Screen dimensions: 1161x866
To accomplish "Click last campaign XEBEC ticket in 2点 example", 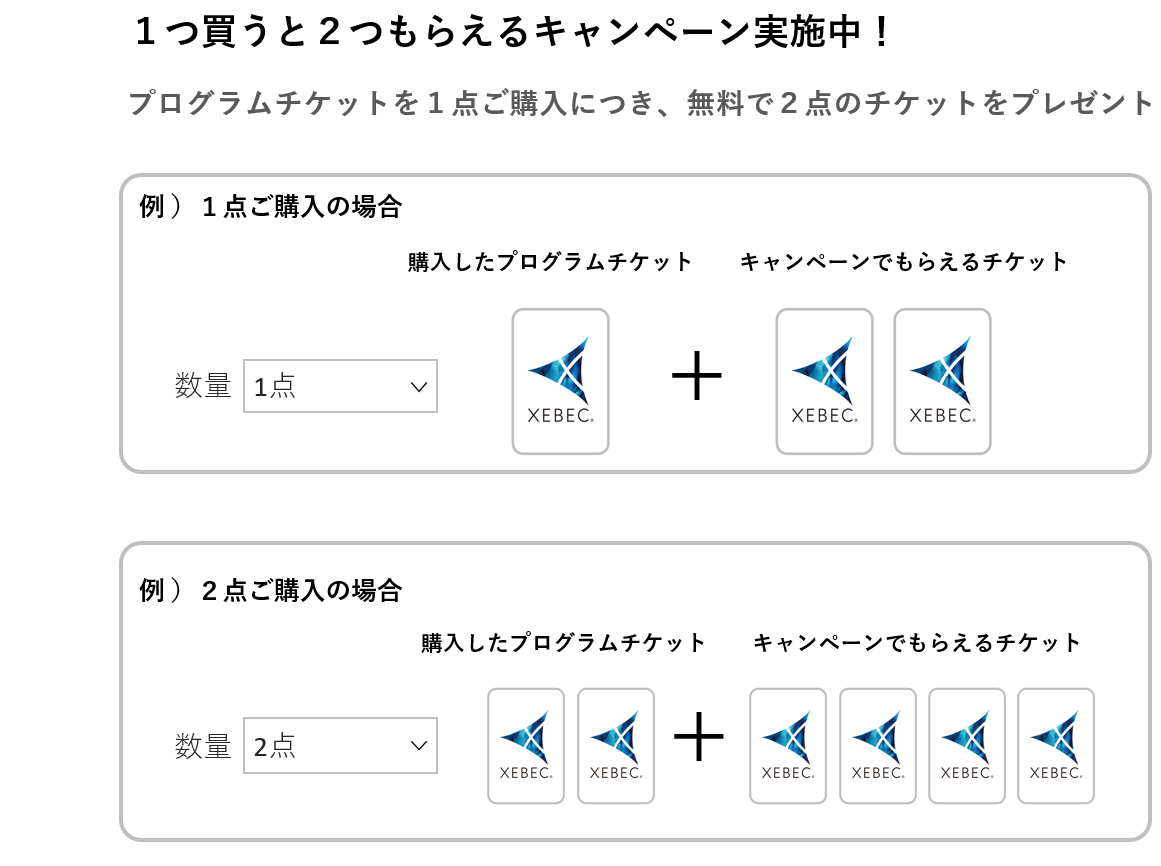I will click(1056, 745).
